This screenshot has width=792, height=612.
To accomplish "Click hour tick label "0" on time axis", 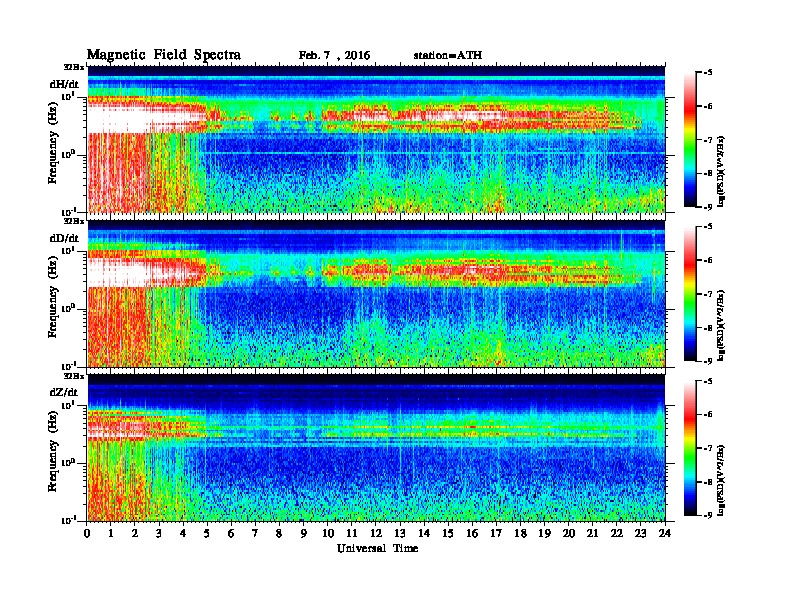I will pyautogui.click(x=87, y=534).
